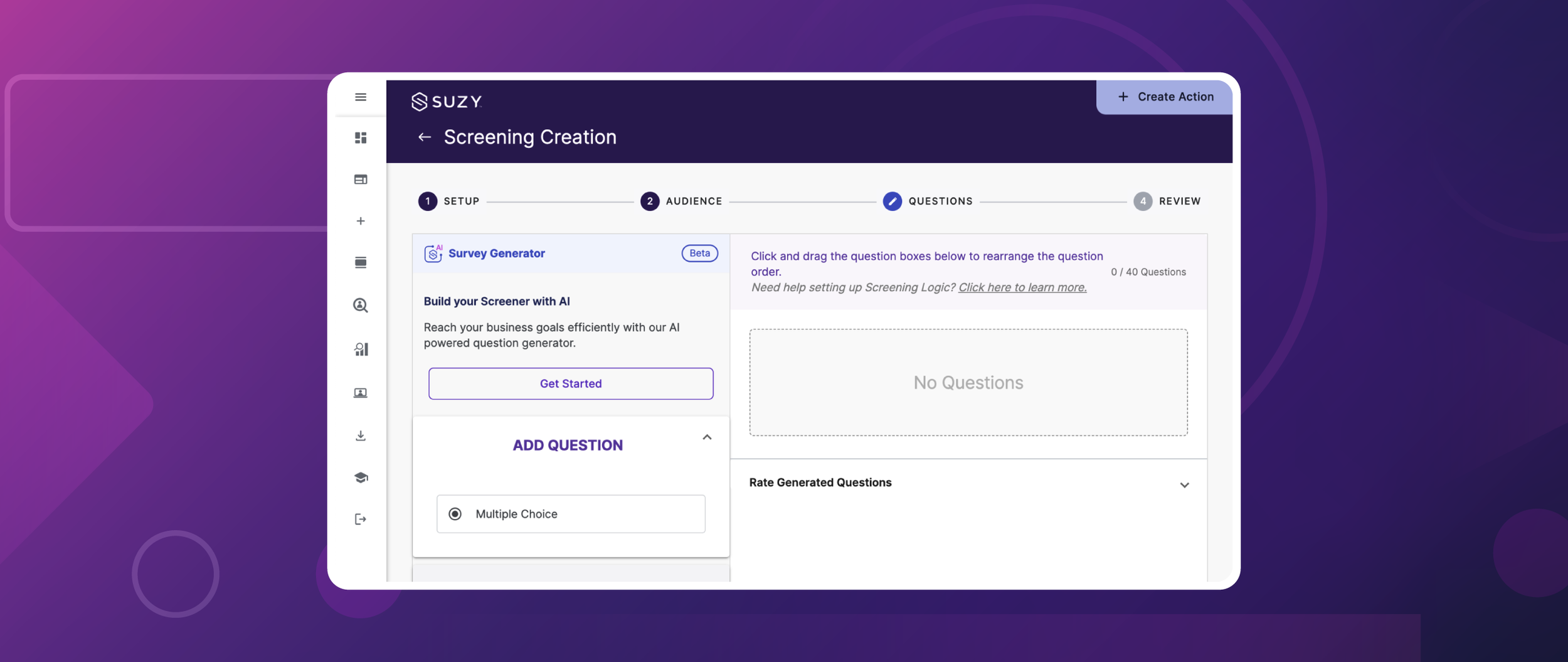Screen dimensions: 1568x662
Task: Select the missions panel icon in sidebar
Action: tap(361, 179)
